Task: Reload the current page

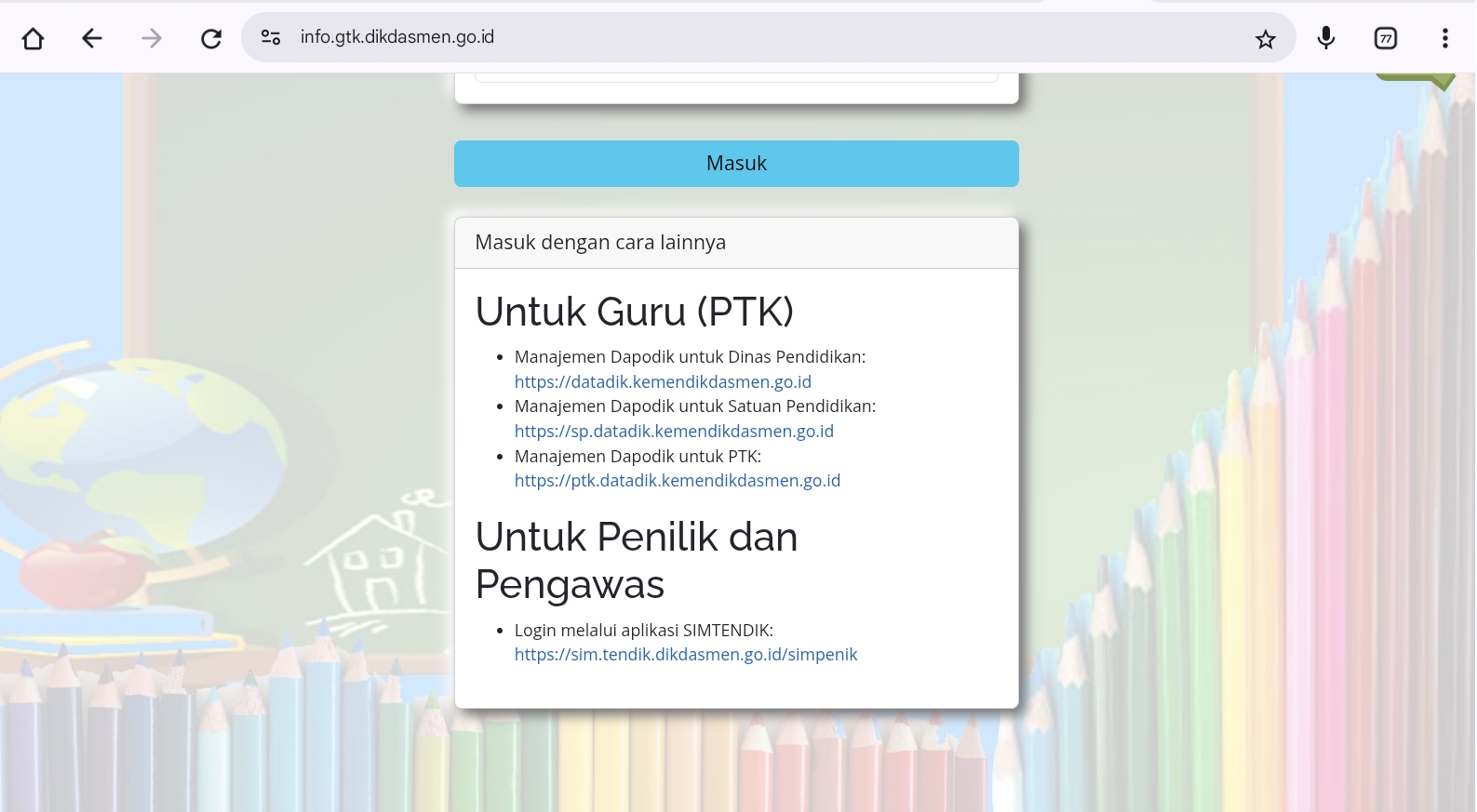Action: point(211,38)
